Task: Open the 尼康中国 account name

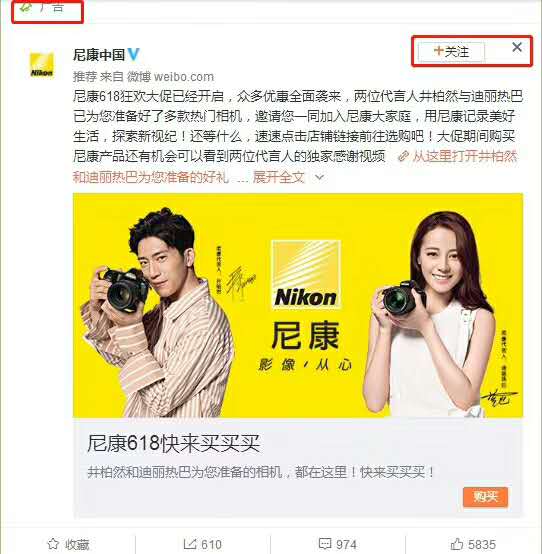Action: (x=99, y=55)
